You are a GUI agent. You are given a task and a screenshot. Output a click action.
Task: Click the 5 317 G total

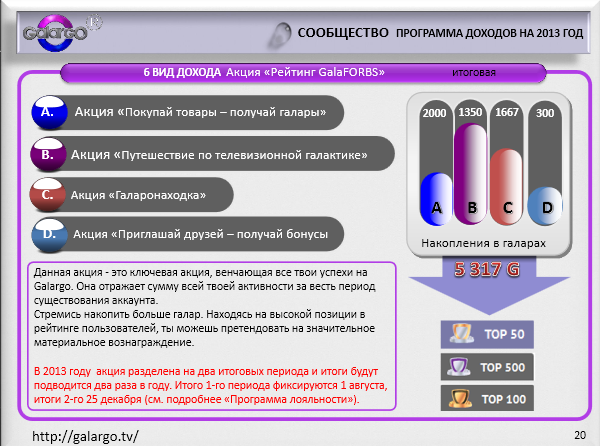[487, 269]
